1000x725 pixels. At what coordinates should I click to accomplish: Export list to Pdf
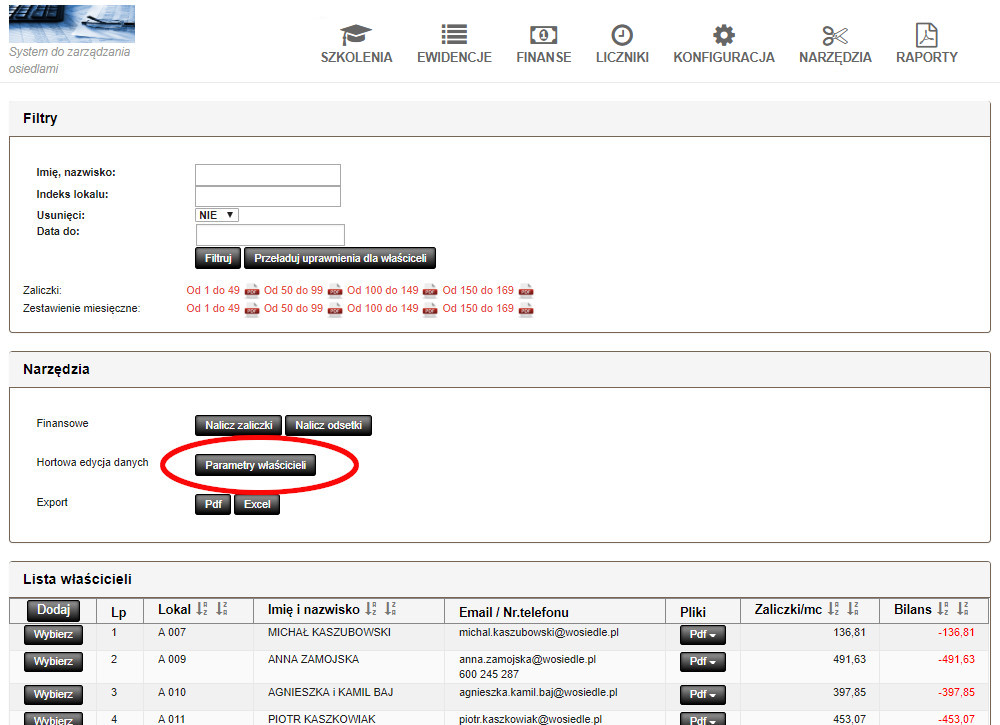point(213,504)
